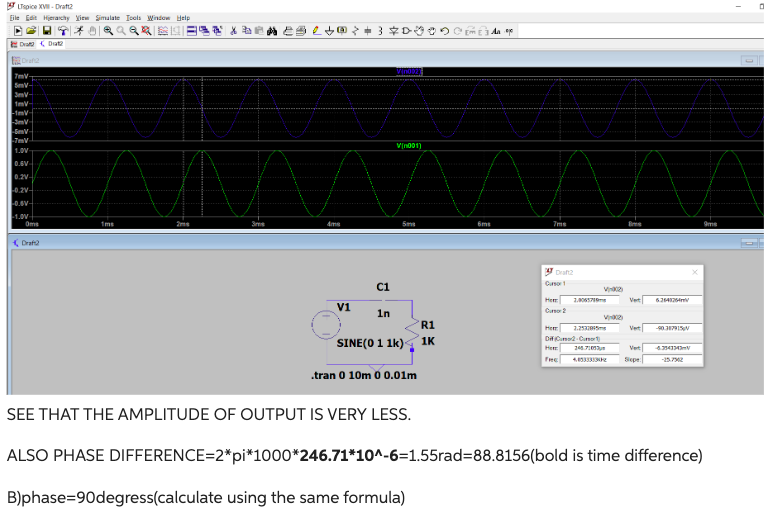This screenshot has width=777, height=517.
Task: Select the Pan magnifier icon
Action: click(x=121, y=31)
